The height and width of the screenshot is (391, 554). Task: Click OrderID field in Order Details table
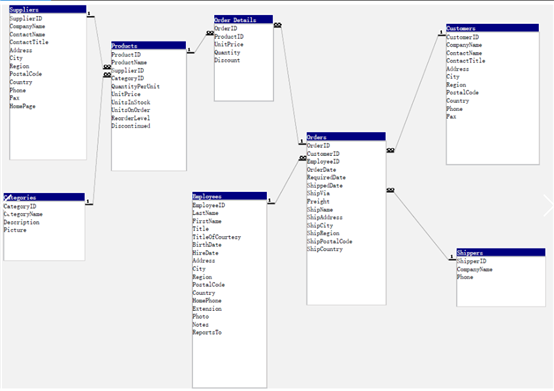pos(226,28)
